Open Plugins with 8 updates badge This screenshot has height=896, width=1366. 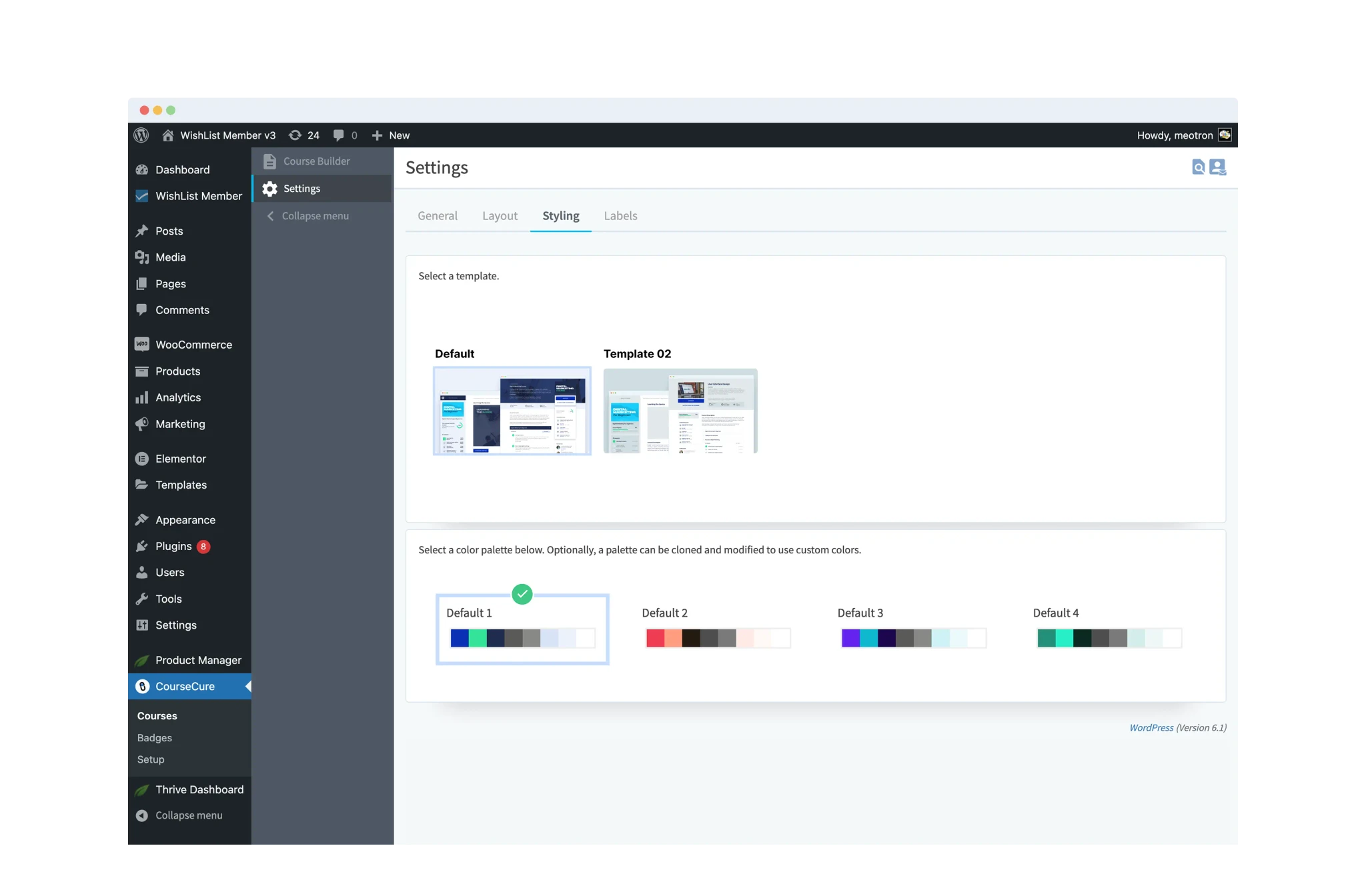pyautogui.click(x=189, y=546)
